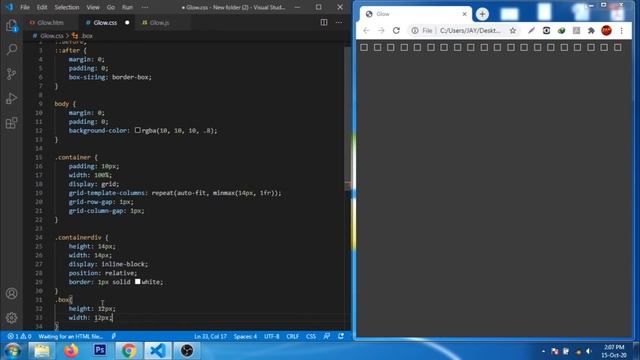Change encoding via UTF-8
The image size is (640, 360).
pyautogui.click(x=271, y=336)
